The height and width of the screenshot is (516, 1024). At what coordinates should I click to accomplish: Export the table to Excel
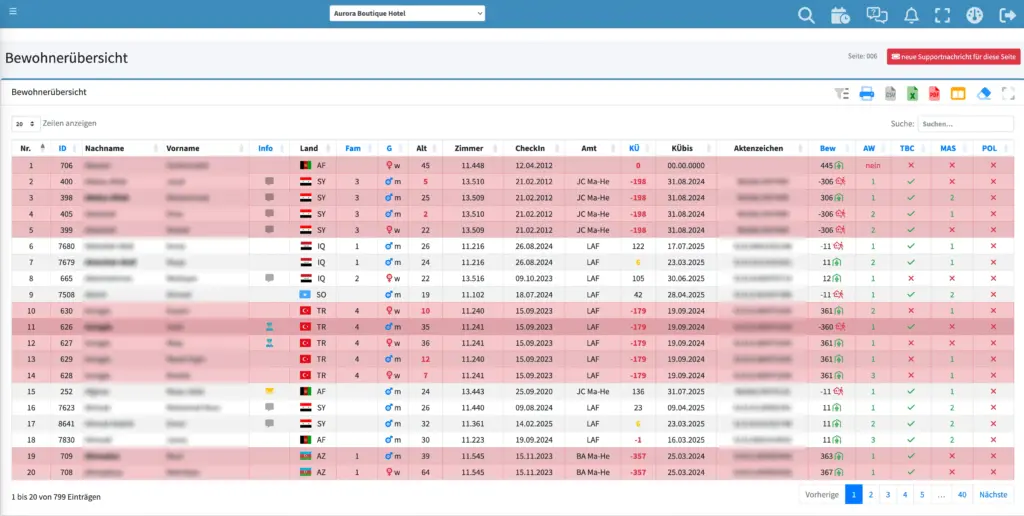[x=912, y=94]
